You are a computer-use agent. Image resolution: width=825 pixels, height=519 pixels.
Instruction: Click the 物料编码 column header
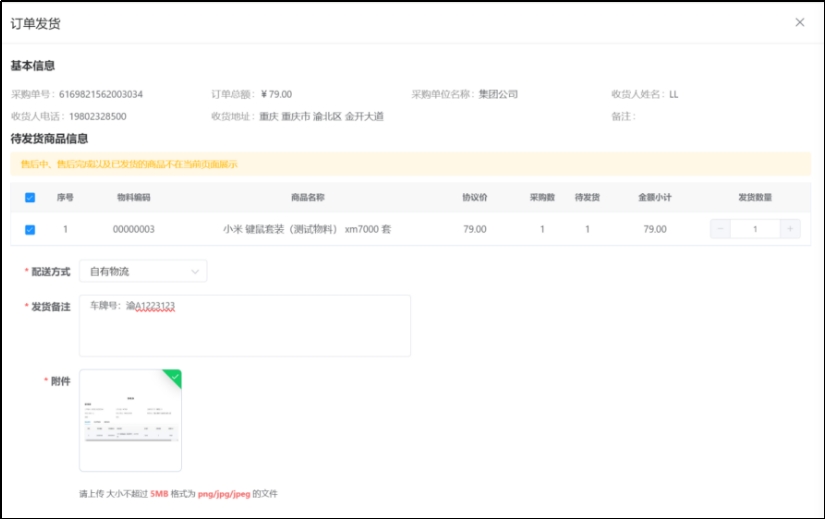133,198
